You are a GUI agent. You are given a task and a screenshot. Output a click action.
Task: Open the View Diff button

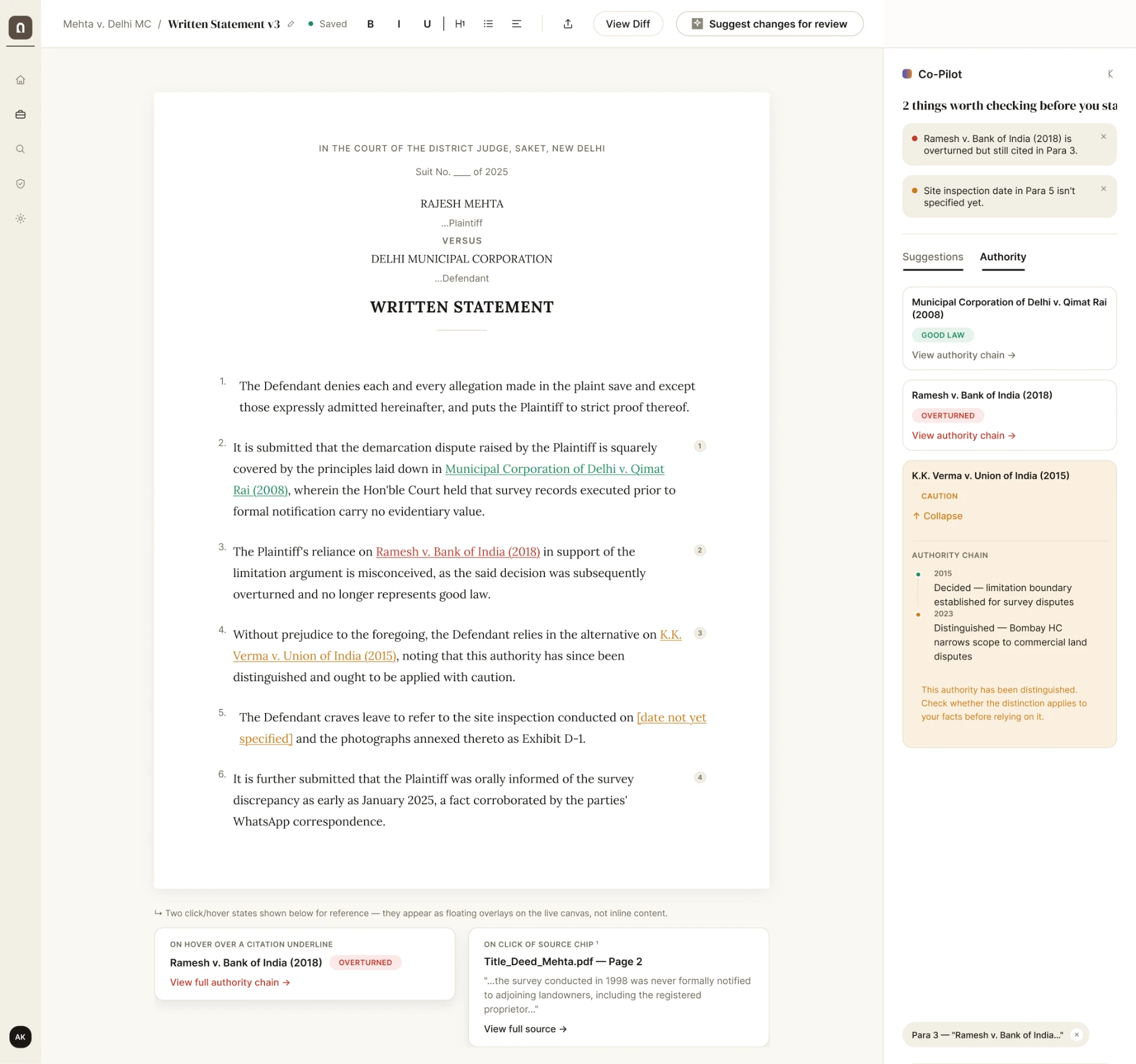point(628,24)
